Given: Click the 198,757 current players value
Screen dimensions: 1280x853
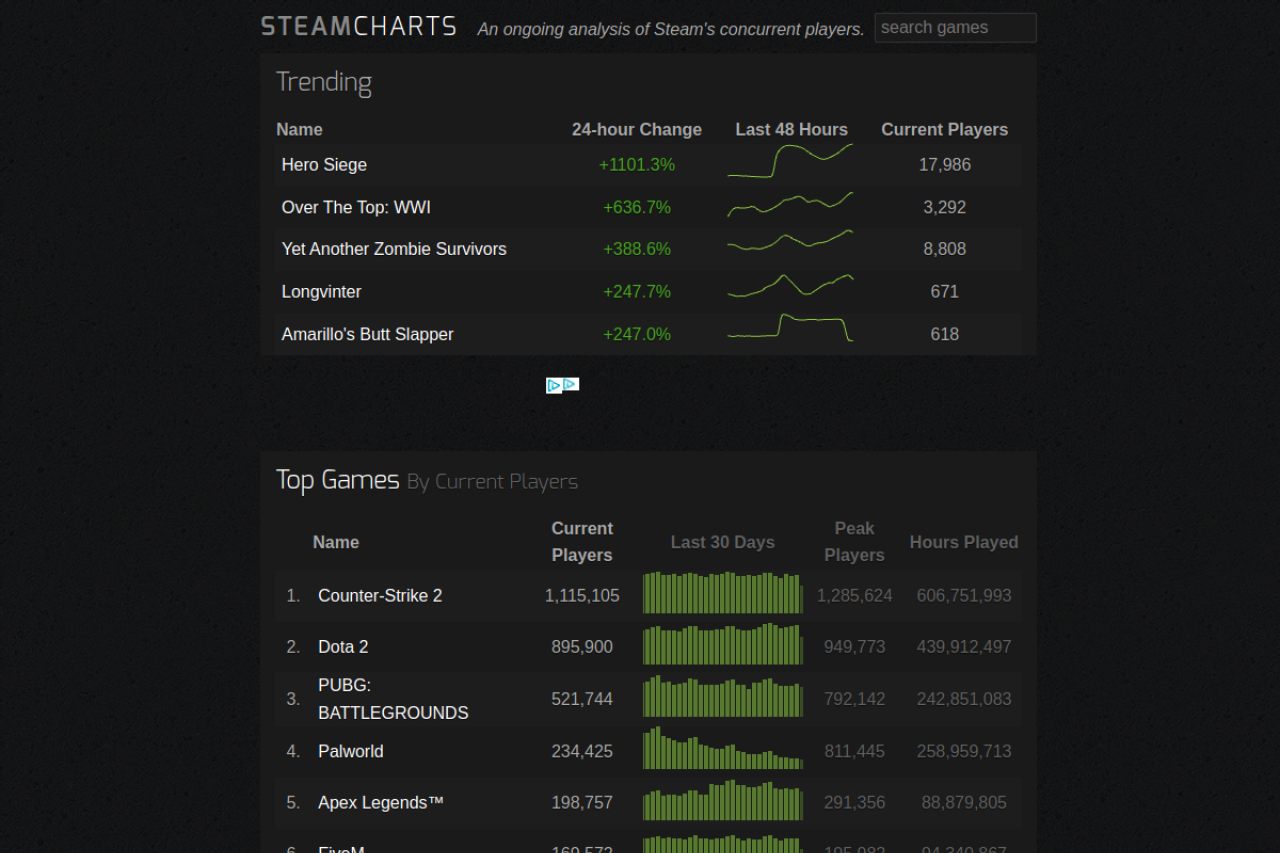Looking at the screenshot, I should pos(582,802).
